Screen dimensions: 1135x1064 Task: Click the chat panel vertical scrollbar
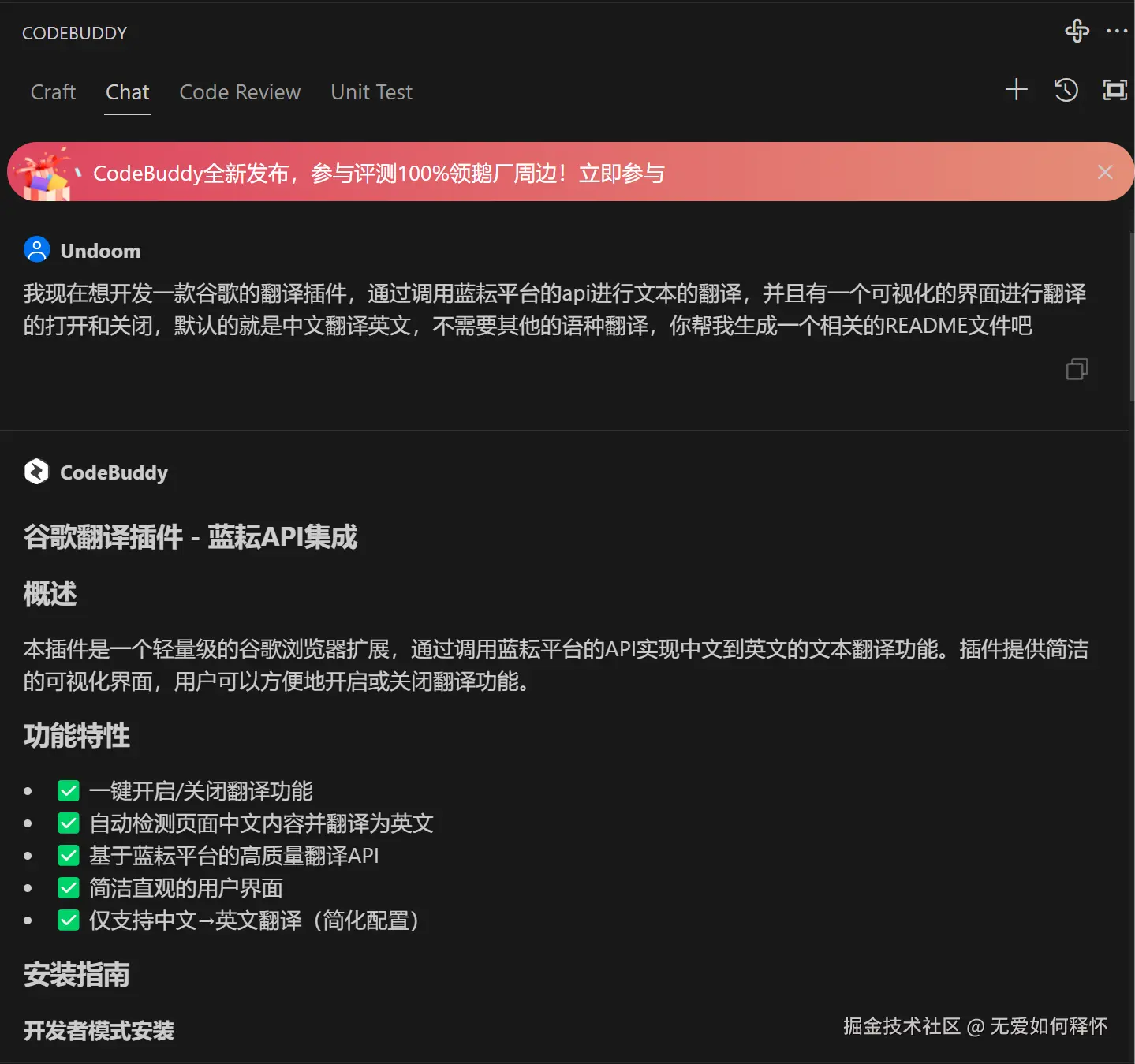[1132, 317]
